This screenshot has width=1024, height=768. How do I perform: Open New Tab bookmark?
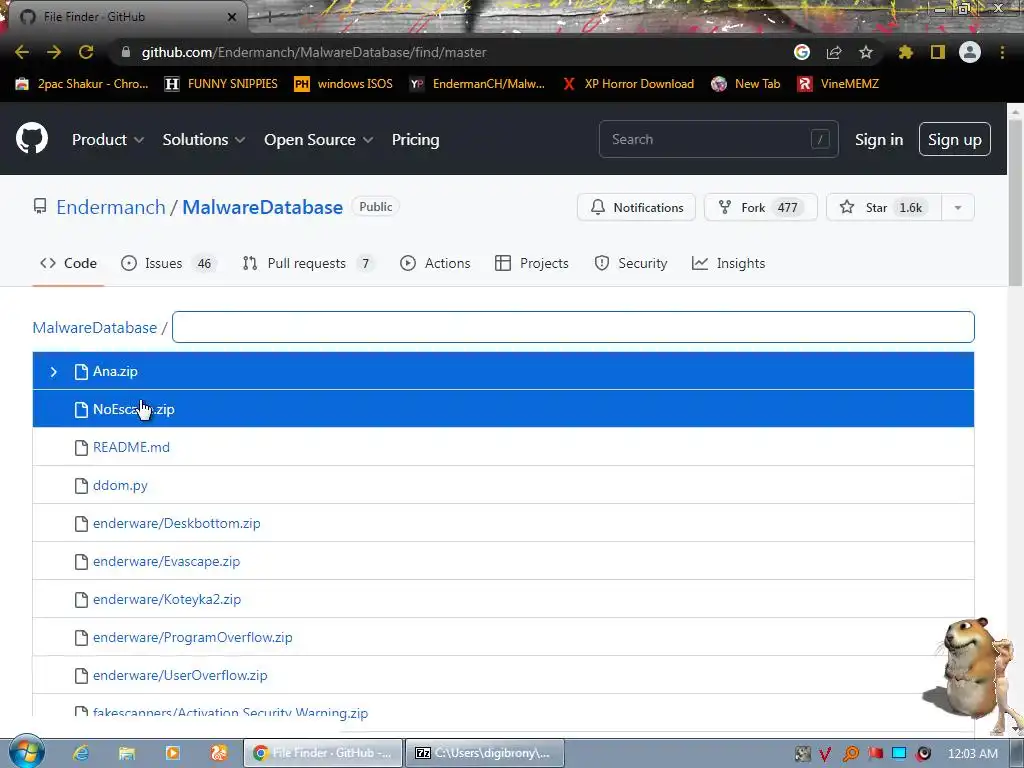click(x=746, y=84)
